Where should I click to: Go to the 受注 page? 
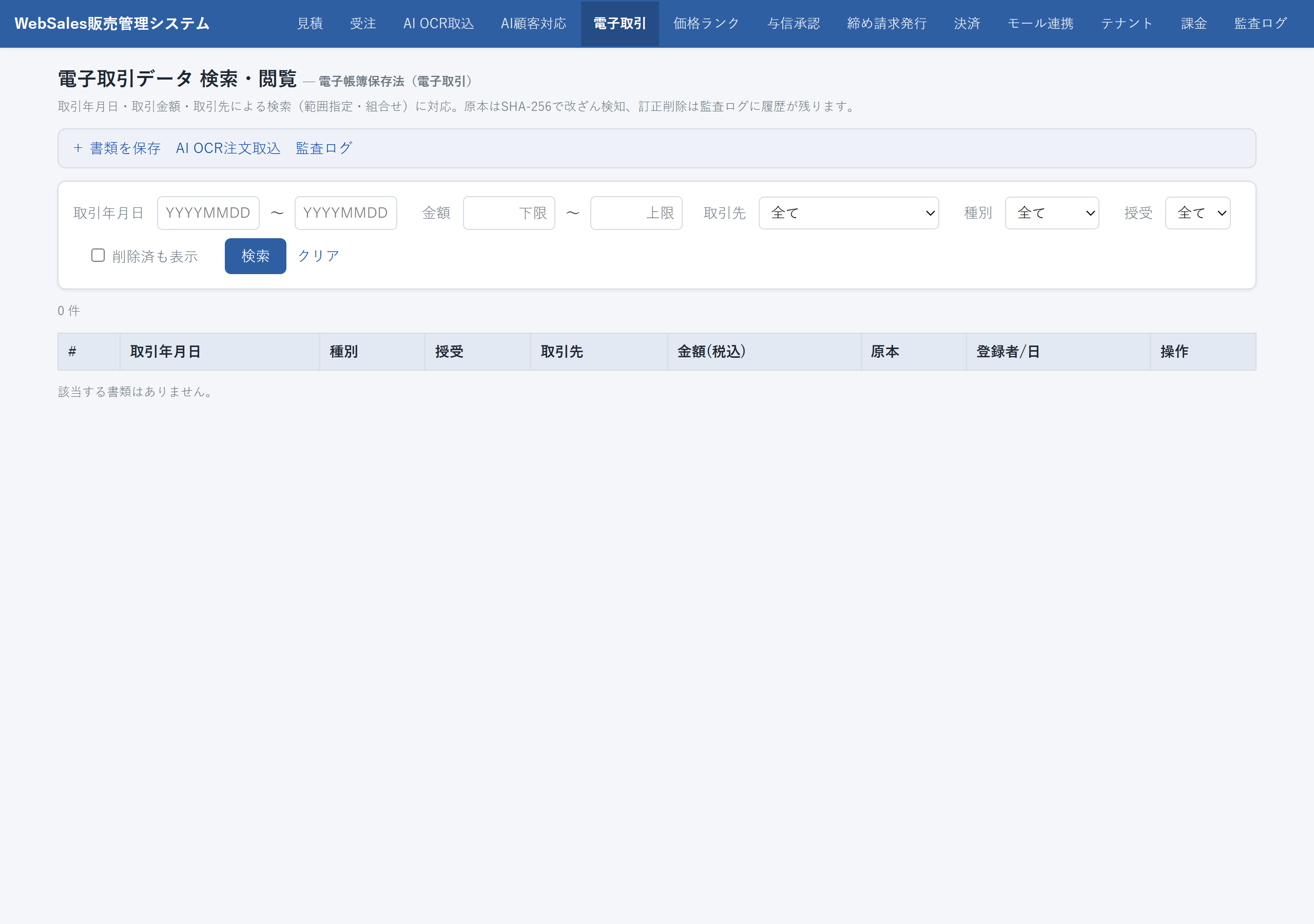coord(363,24)
